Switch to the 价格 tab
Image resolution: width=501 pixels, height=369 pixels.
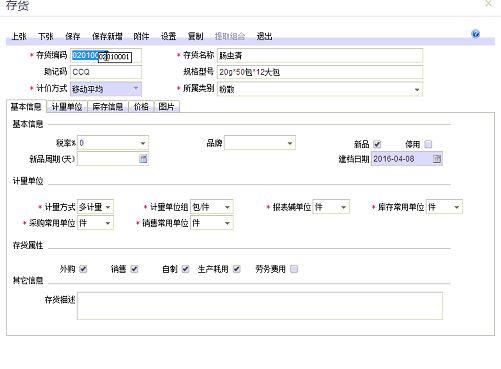coord(141,107)
